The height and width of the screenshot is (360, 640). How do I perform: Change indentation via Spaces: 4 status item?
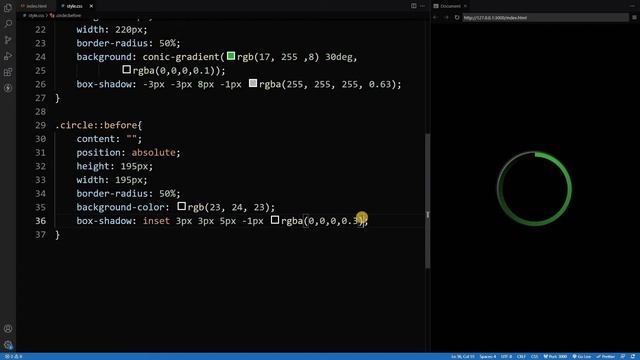(x=488, y=357)
